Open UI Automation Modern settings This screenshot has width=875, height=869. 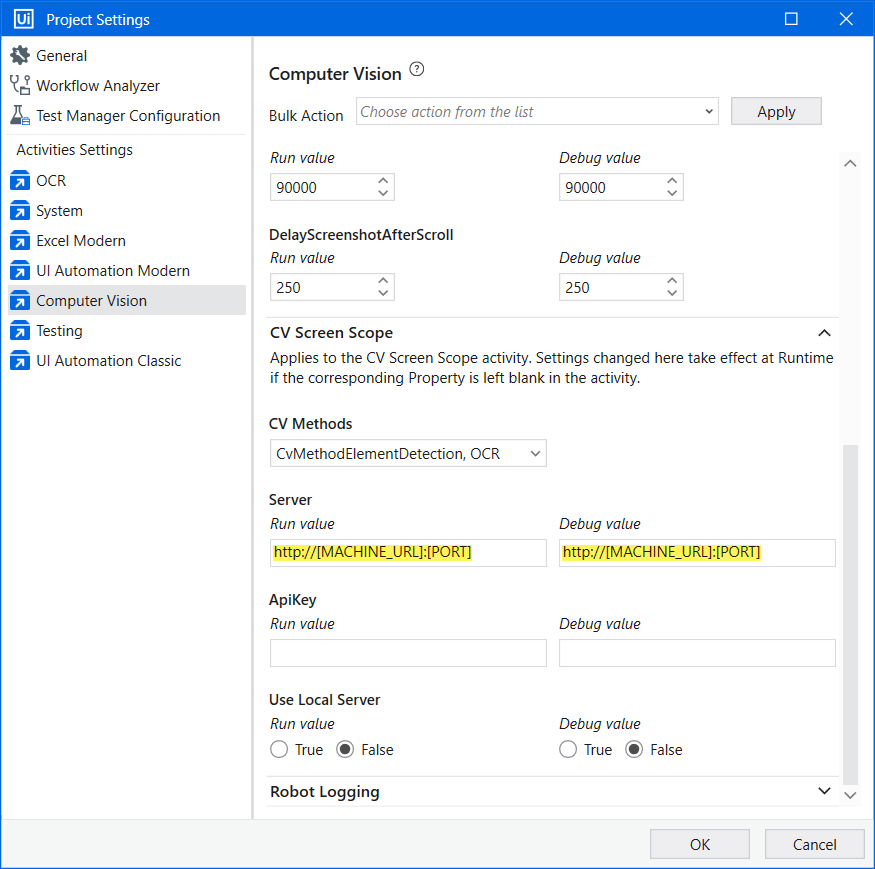pyautogui.click(x=112, y=271)
